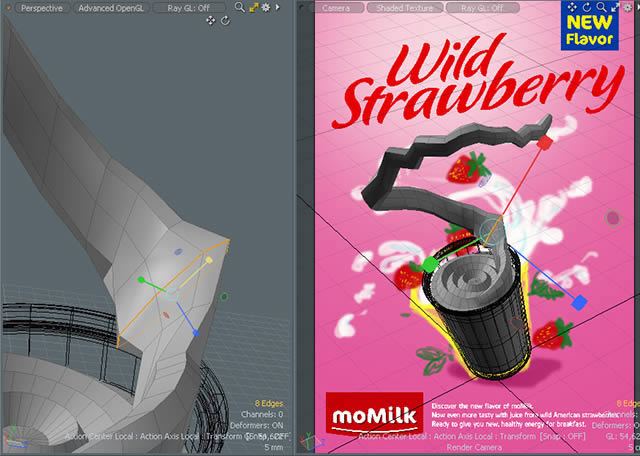Click the cyan center circle in Perspective view
640x456 pixels.
pos(173,294)
